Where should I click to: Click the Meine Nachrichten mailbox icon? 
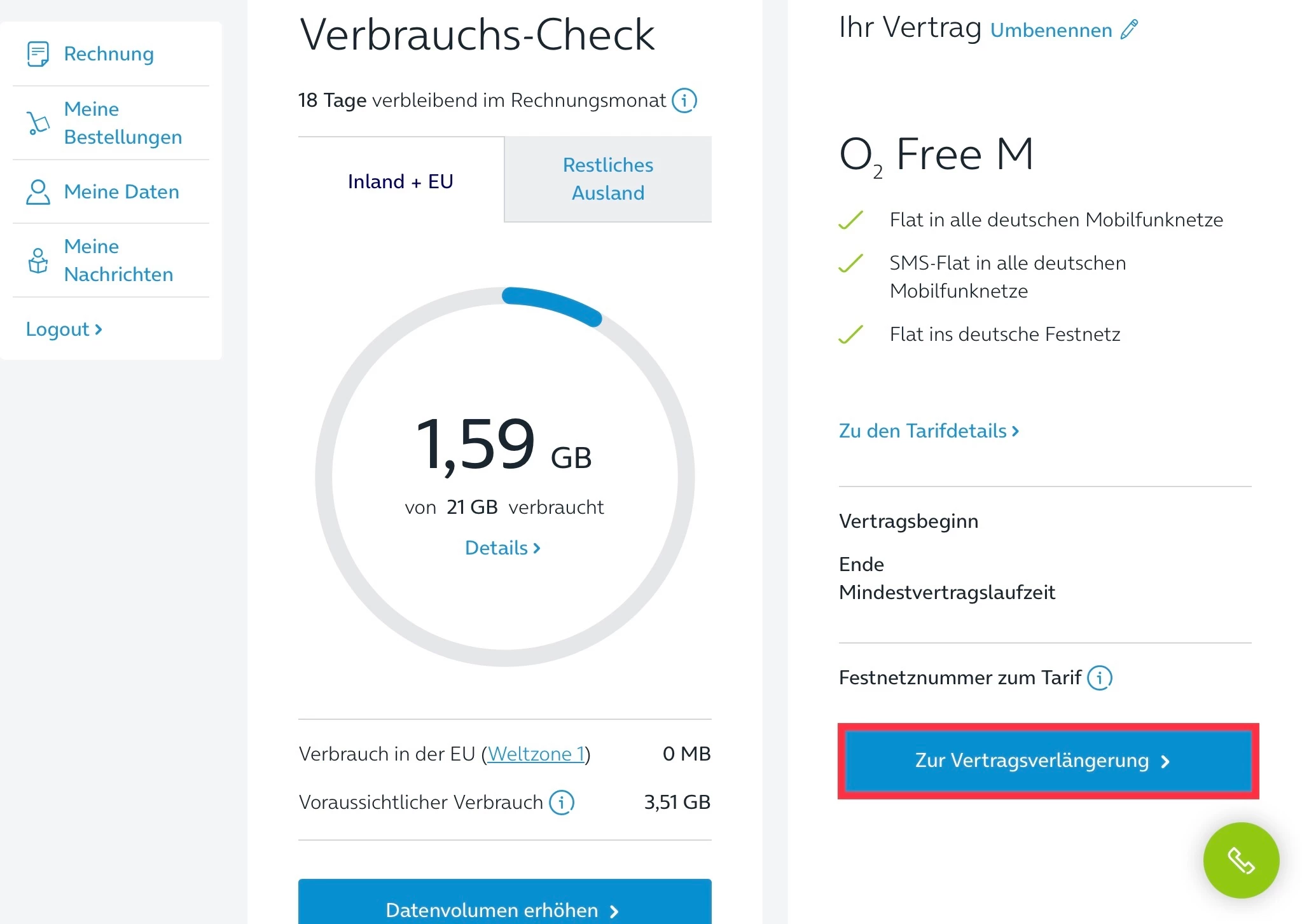[38, 260]
